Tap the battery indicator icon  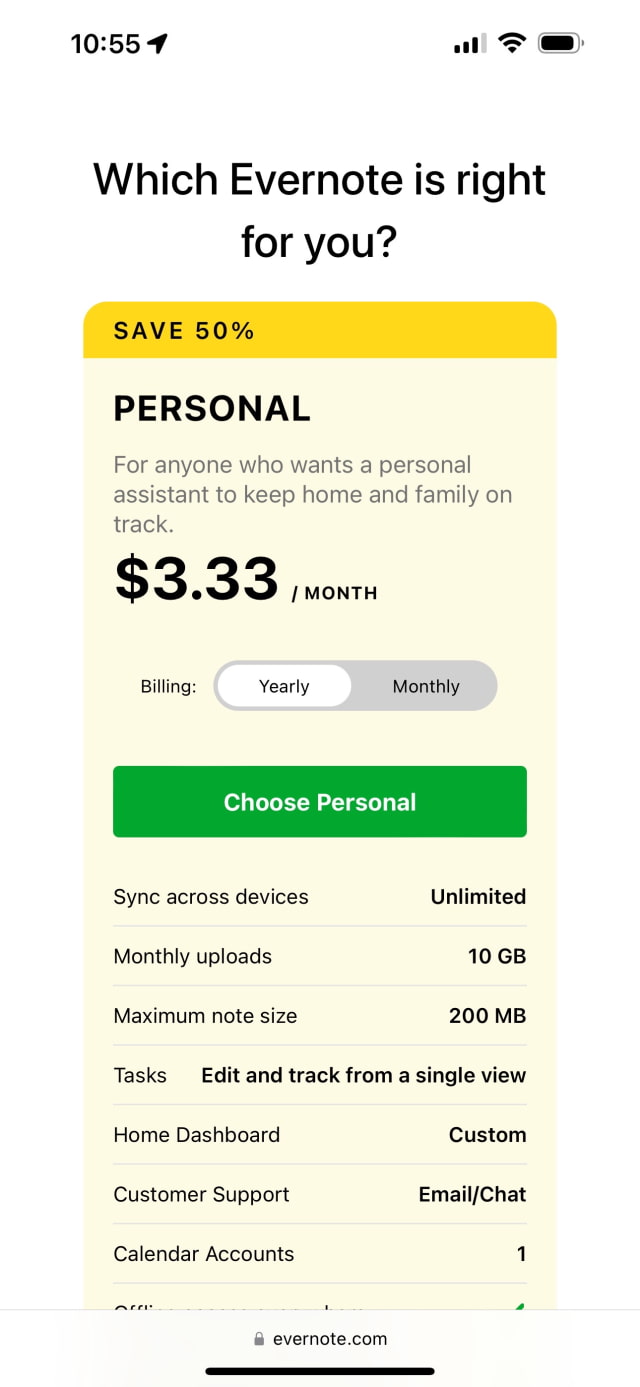[x=560, y=43]
